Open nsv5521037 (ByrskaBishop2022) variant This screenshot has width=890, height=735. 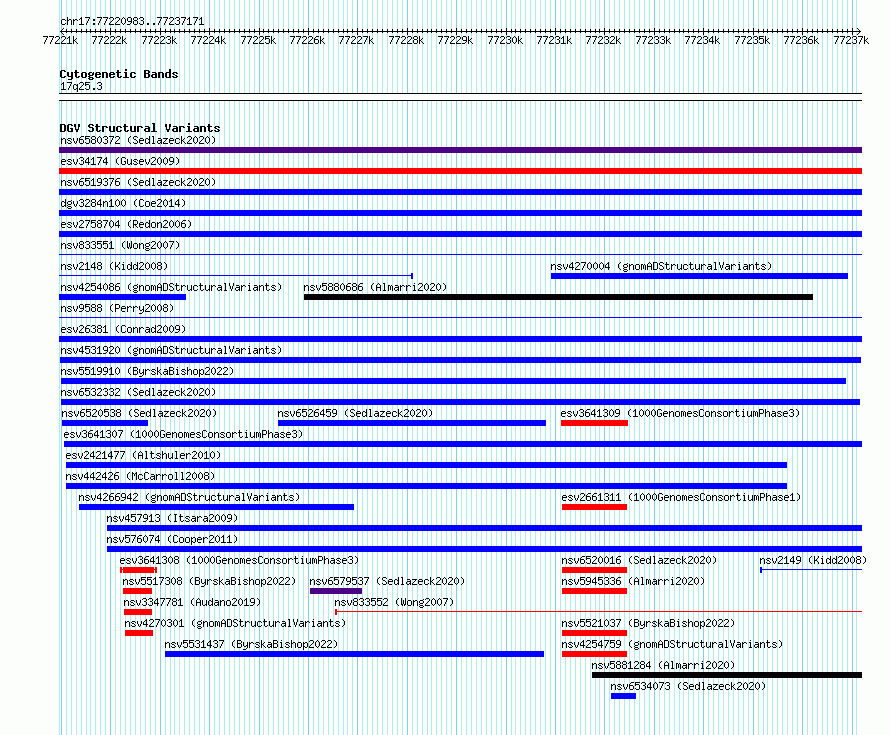648,623
